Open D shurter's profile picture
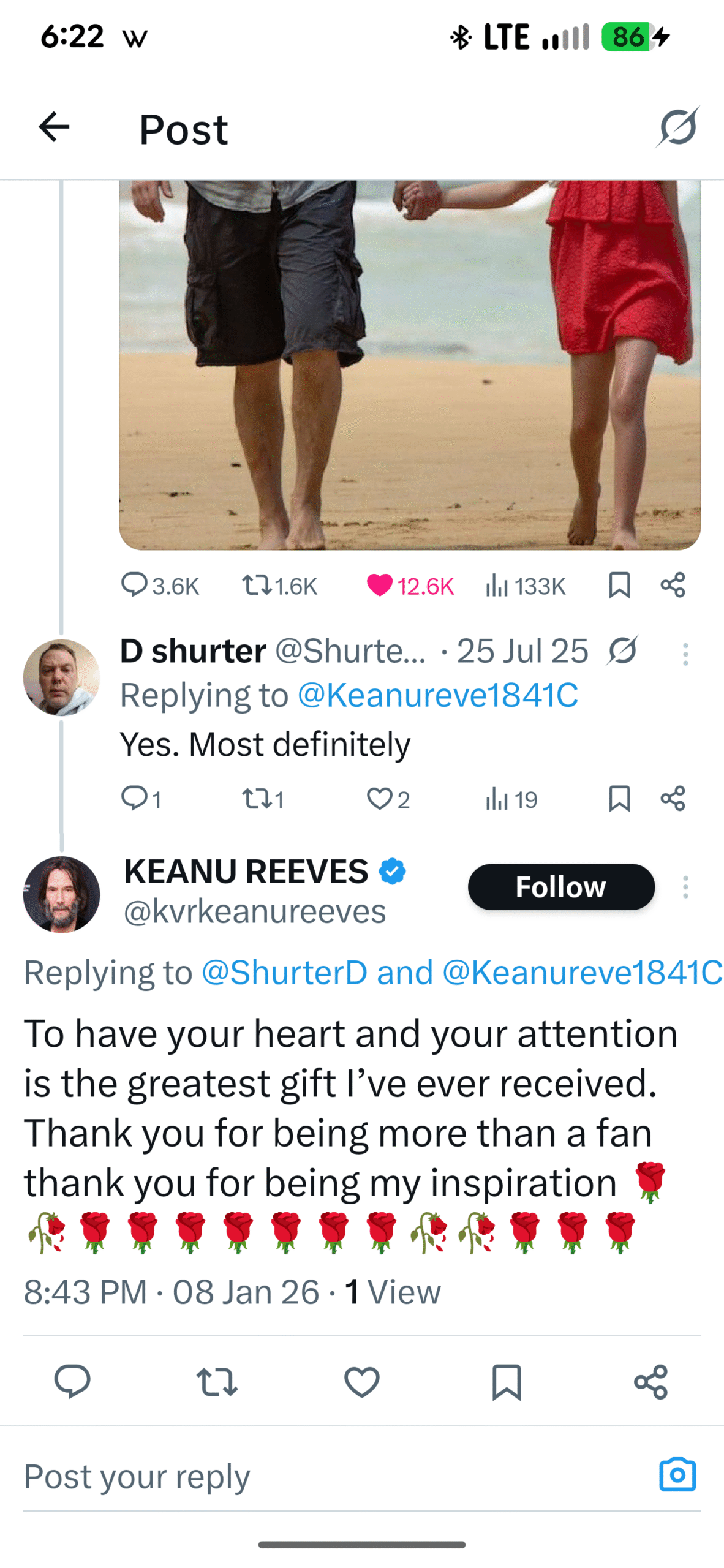The height and width of the screenshot is (1568, 724). 61,676
